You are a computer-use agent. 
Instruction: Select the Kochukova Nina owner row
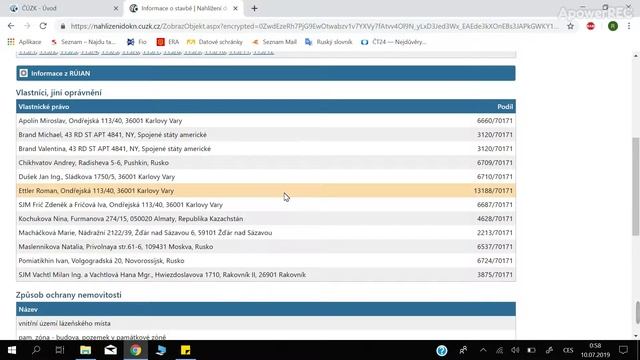tap(266, 219)
